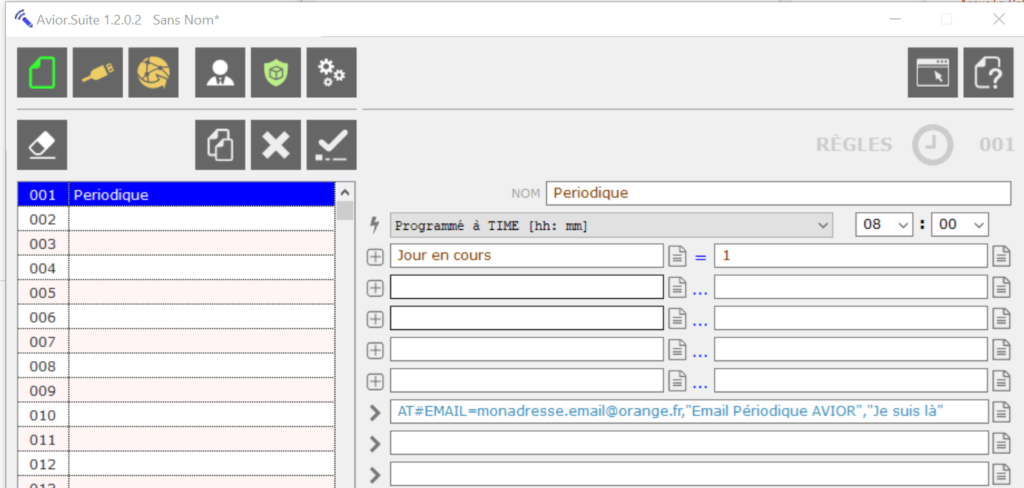Click the window pointer icon
1024x488 pixels.
click(x=933, y=73)
